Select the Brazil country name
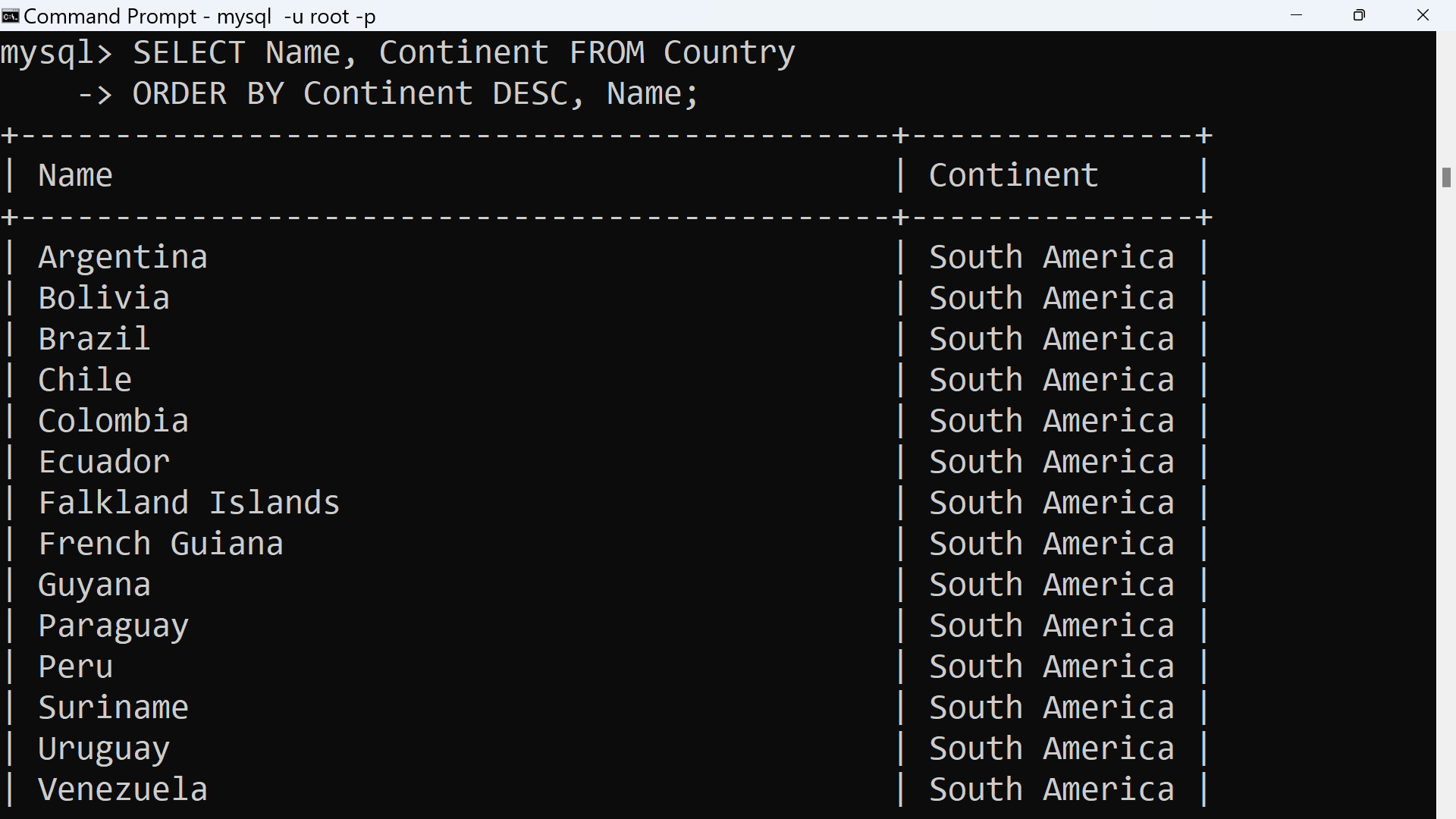Viewport: 1456px width, 819px height. (94, 338)
